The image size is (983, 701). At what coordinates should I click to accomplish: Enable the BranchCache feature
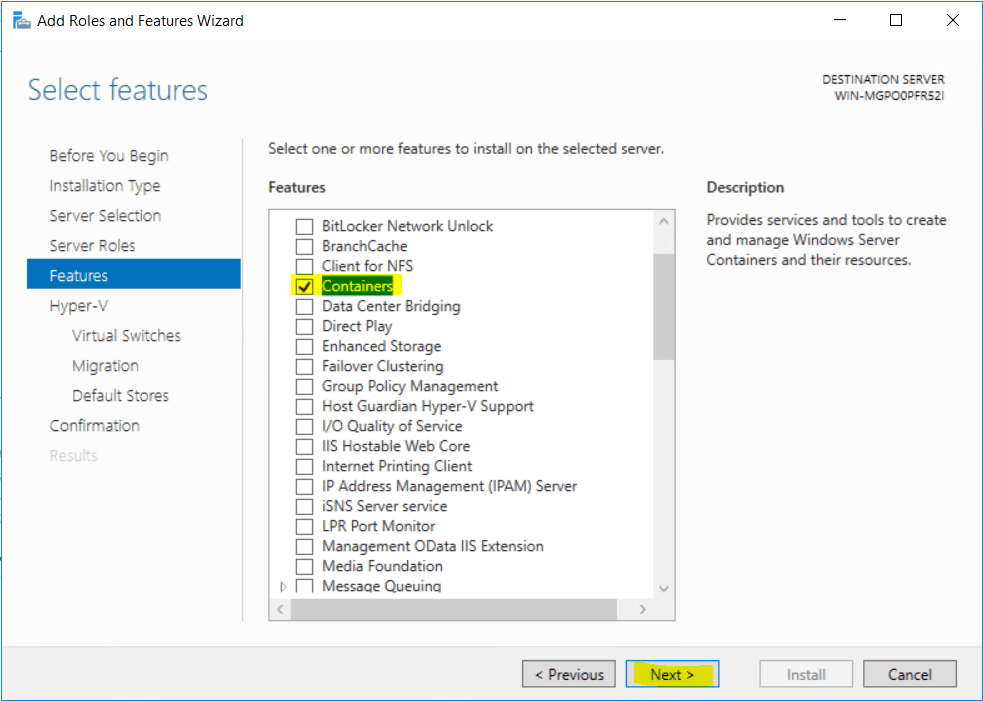305,246
